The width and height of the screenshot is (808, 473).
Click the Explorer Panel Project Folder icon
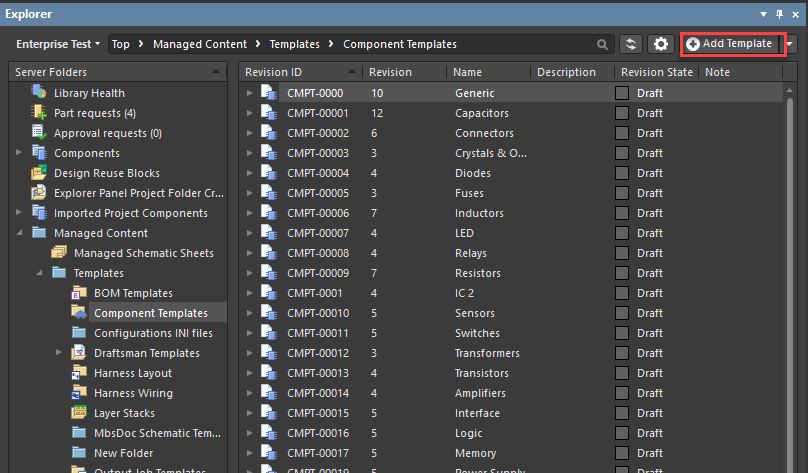click(39, 193)
